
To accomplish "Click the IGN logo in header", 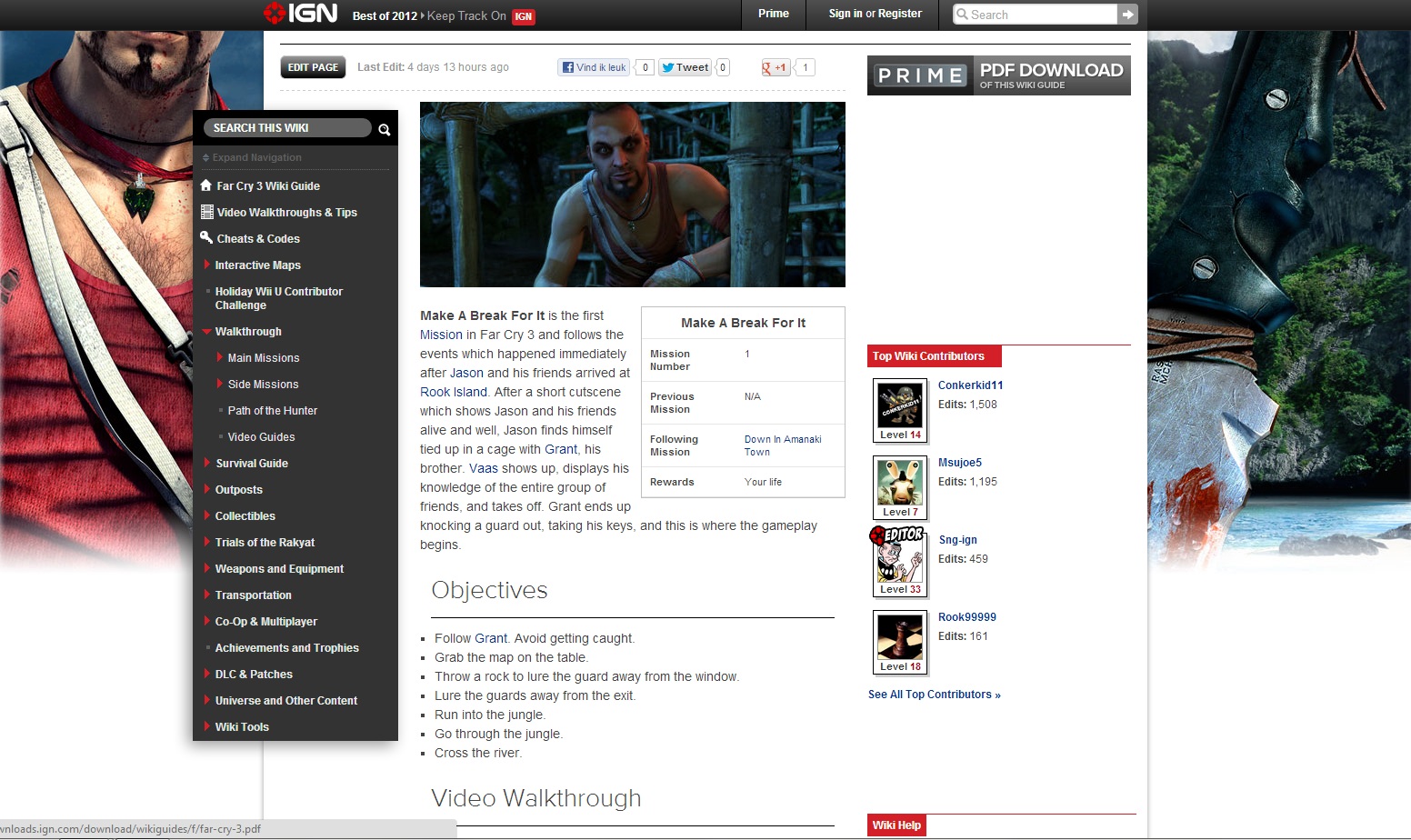I will point(300,14).
